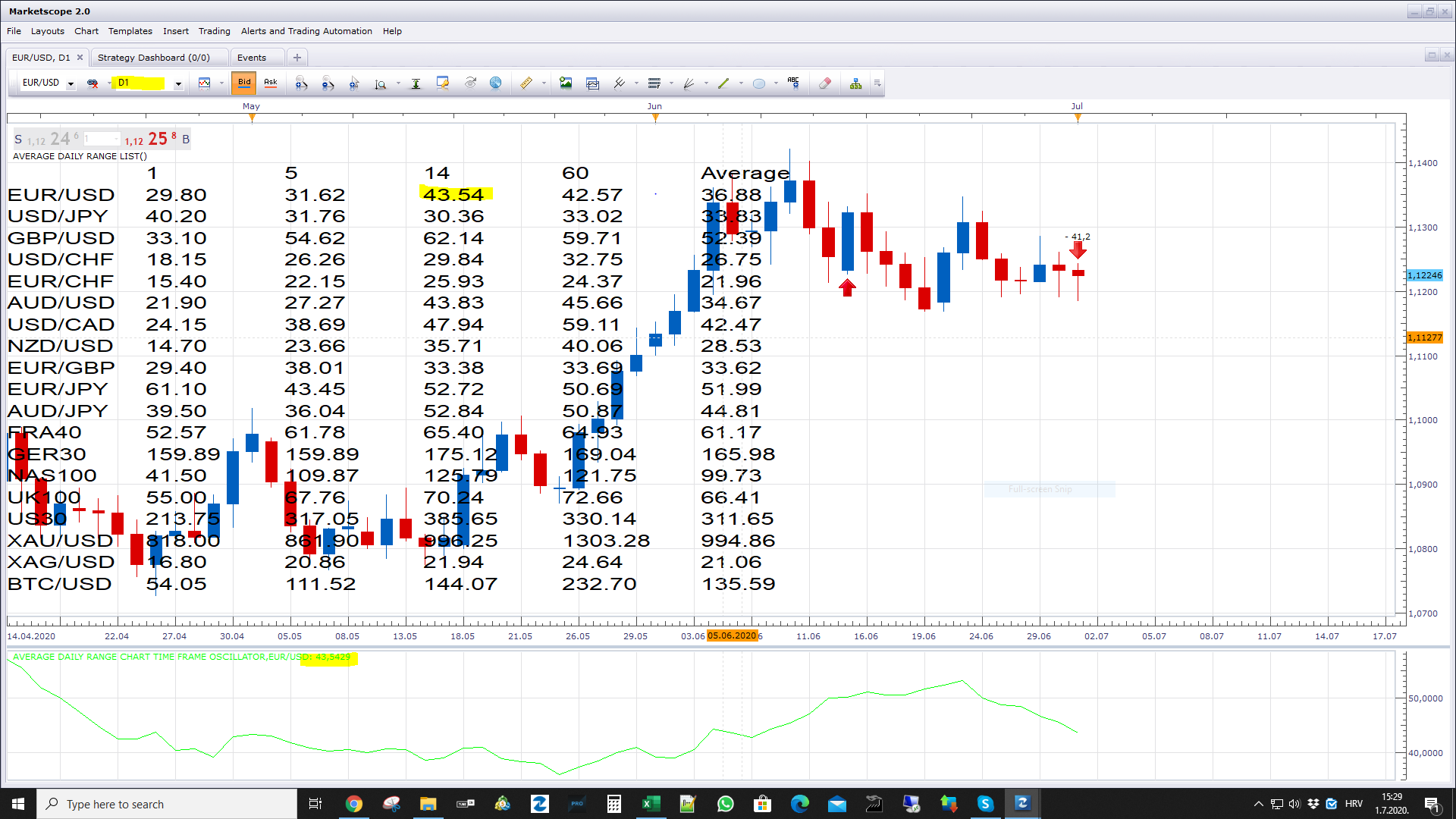
Task: Open the D1 timeframe dropdown
Action: click(178, 83)
